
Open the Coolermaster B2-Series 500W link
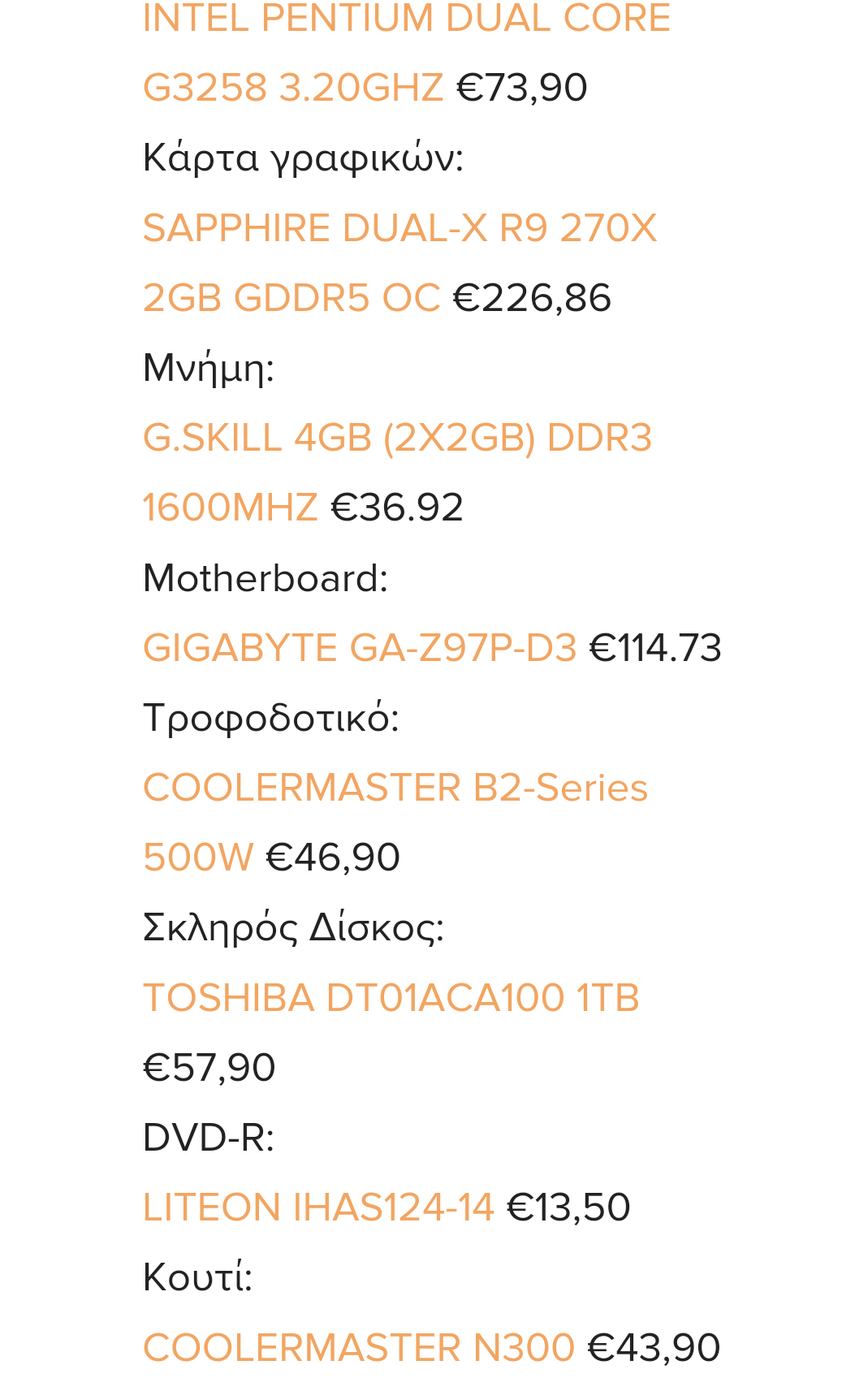[x=395, y=788]
